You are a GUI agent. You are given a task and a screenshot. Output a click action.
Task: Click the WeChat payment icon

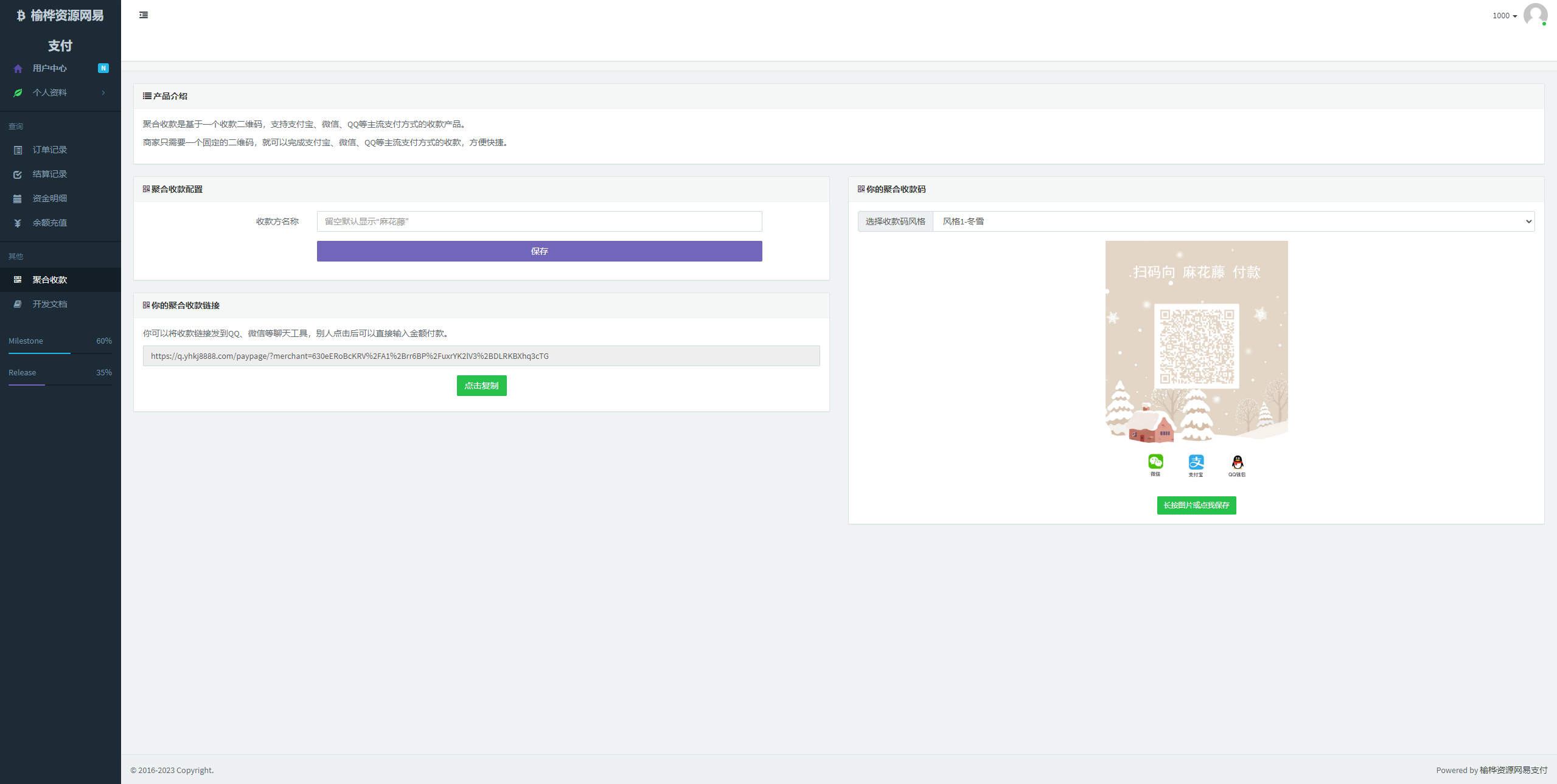pyautogui.click(x=1155, y=462)
